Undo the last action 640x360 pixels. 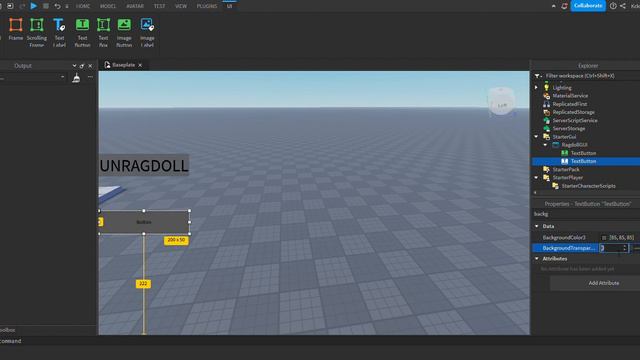point(58,6)
